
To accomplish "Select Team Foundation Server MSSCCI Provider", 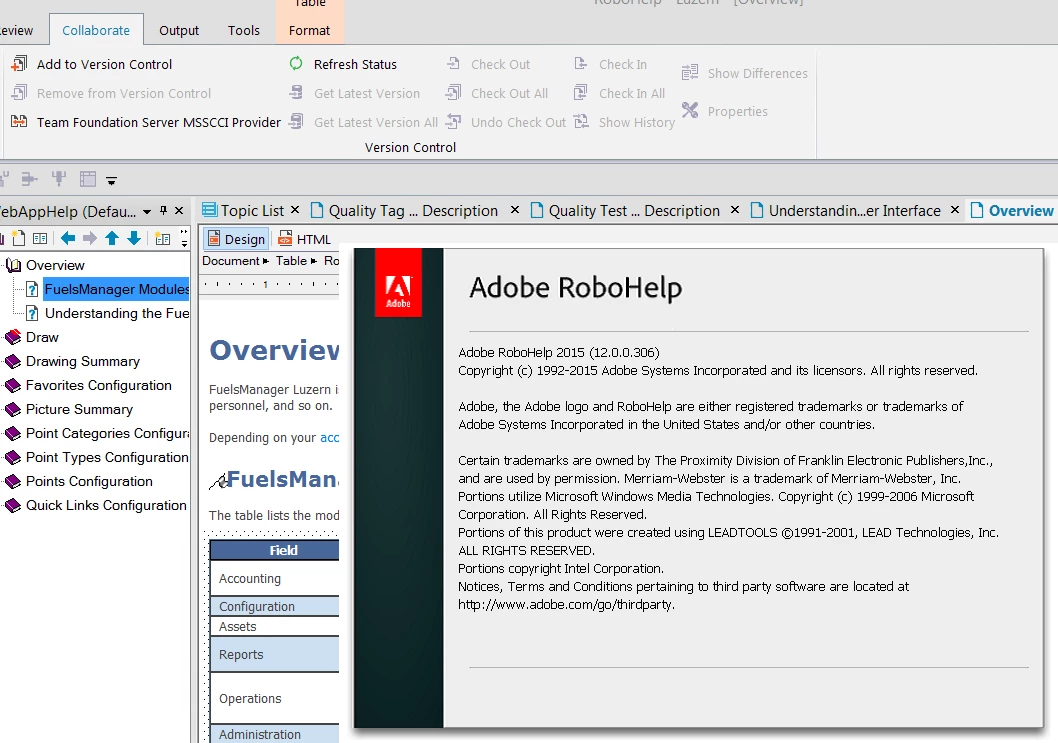I will tap(146, 122).
